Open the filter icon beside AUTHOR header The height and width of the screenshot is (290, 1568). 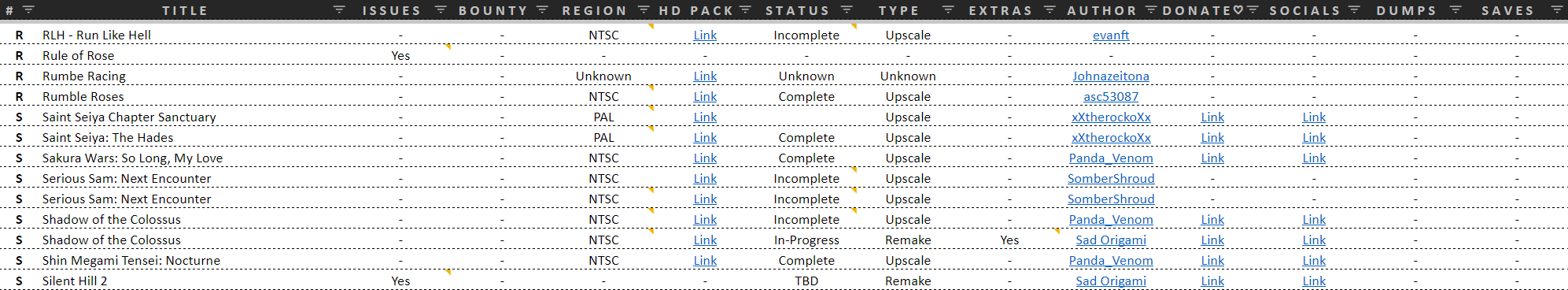tap(1151, 10)
